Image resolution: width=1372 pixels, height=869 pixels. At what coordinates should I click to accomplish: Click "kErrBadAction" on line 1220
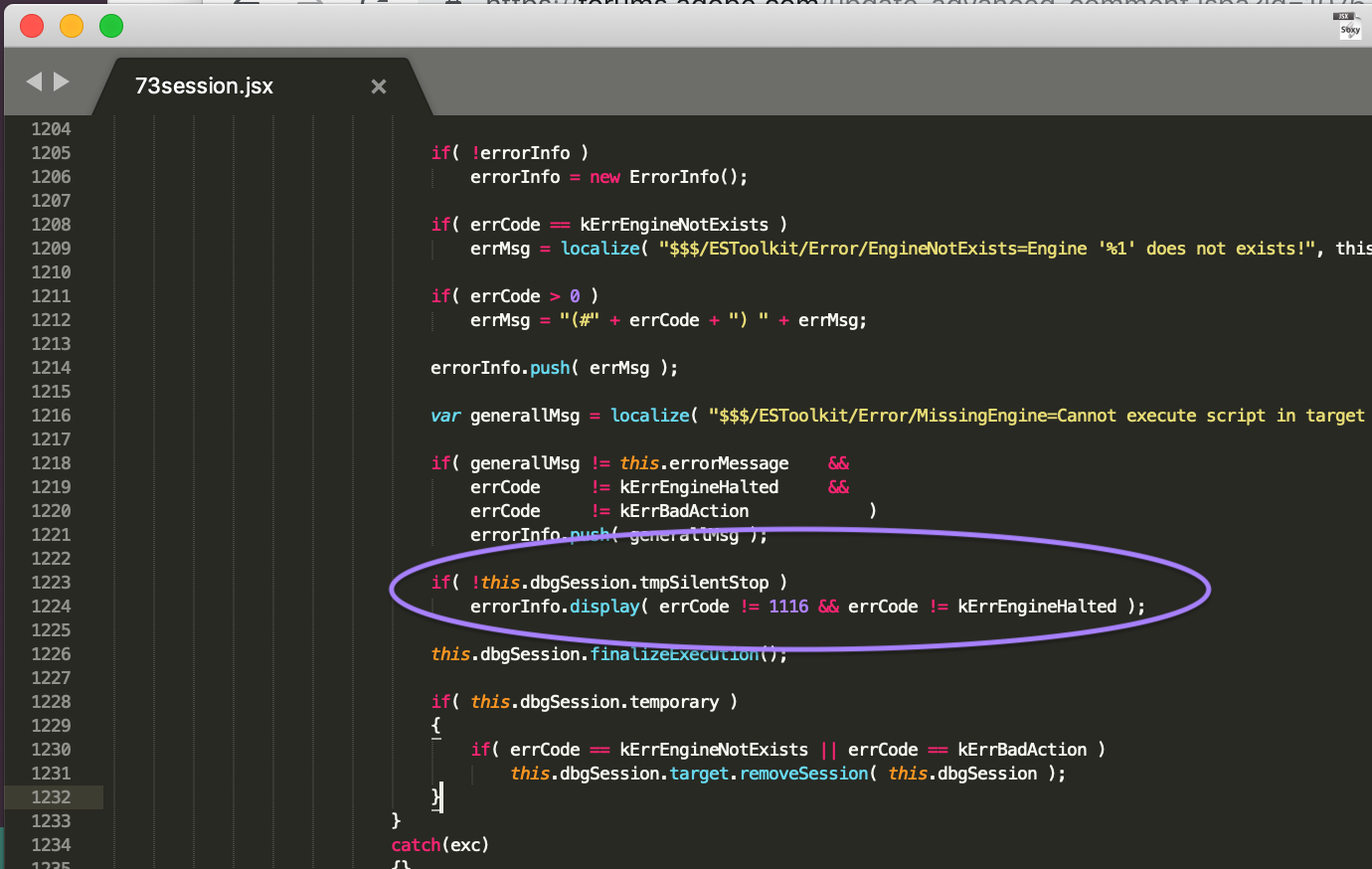[x=684, y=511]
